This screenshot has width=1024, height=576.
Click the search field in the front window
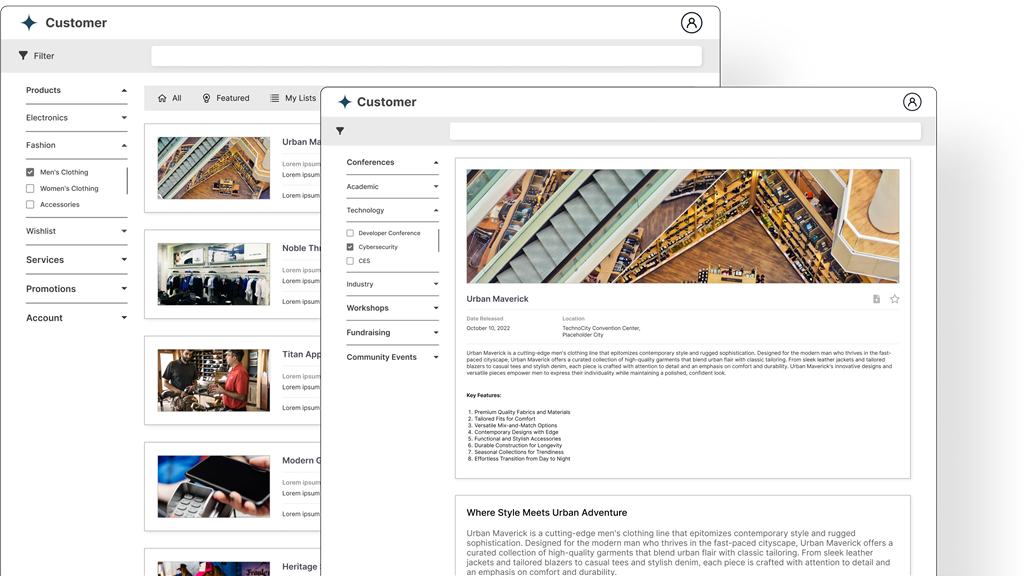tap(684, 131)
